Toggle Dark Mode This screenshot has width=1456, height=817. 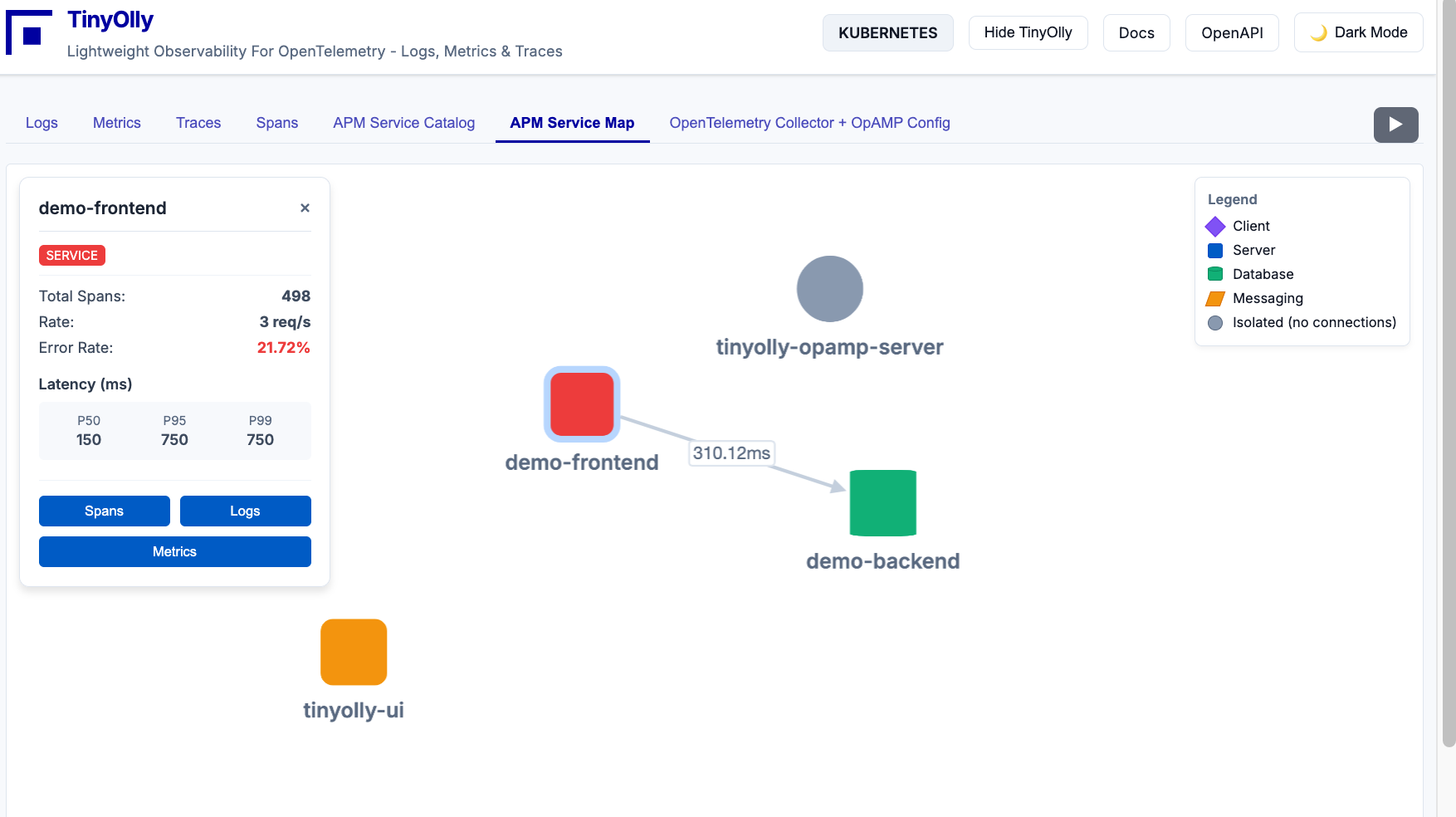point(1358,33)
